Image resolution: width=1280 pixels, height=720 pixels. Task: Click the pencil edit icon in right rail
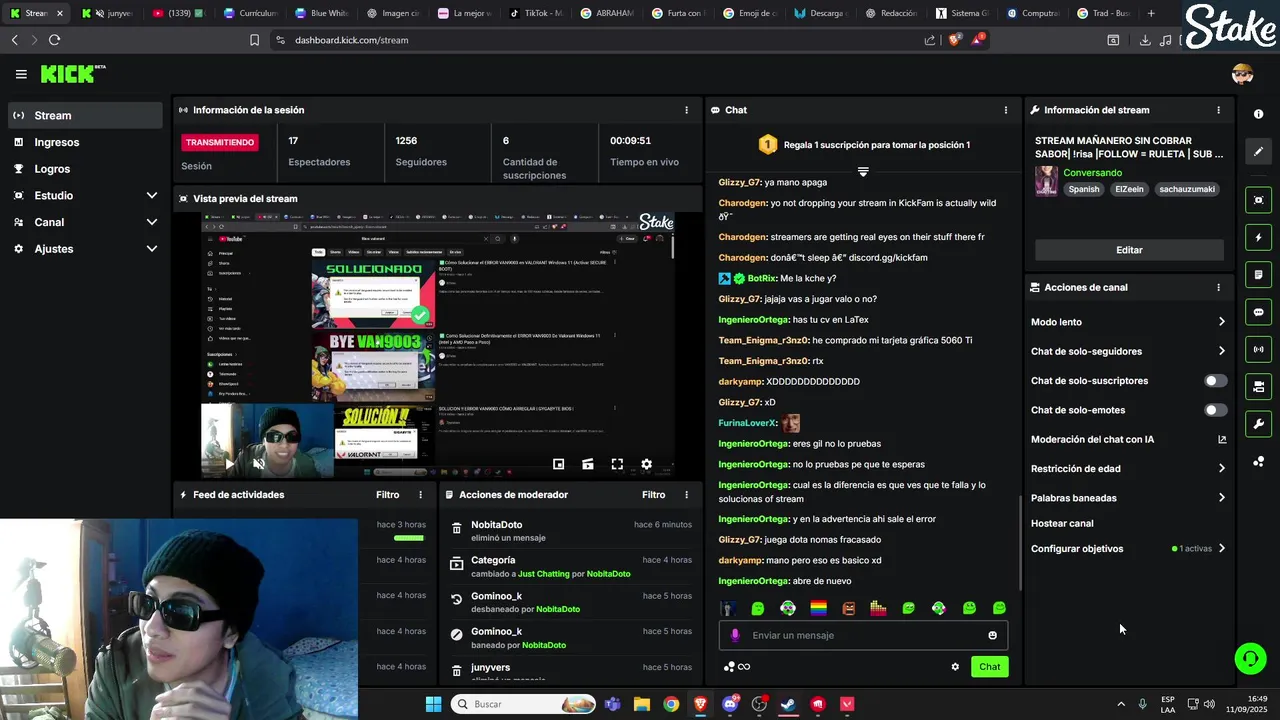pyautogui.click(x=1258, y=151)
